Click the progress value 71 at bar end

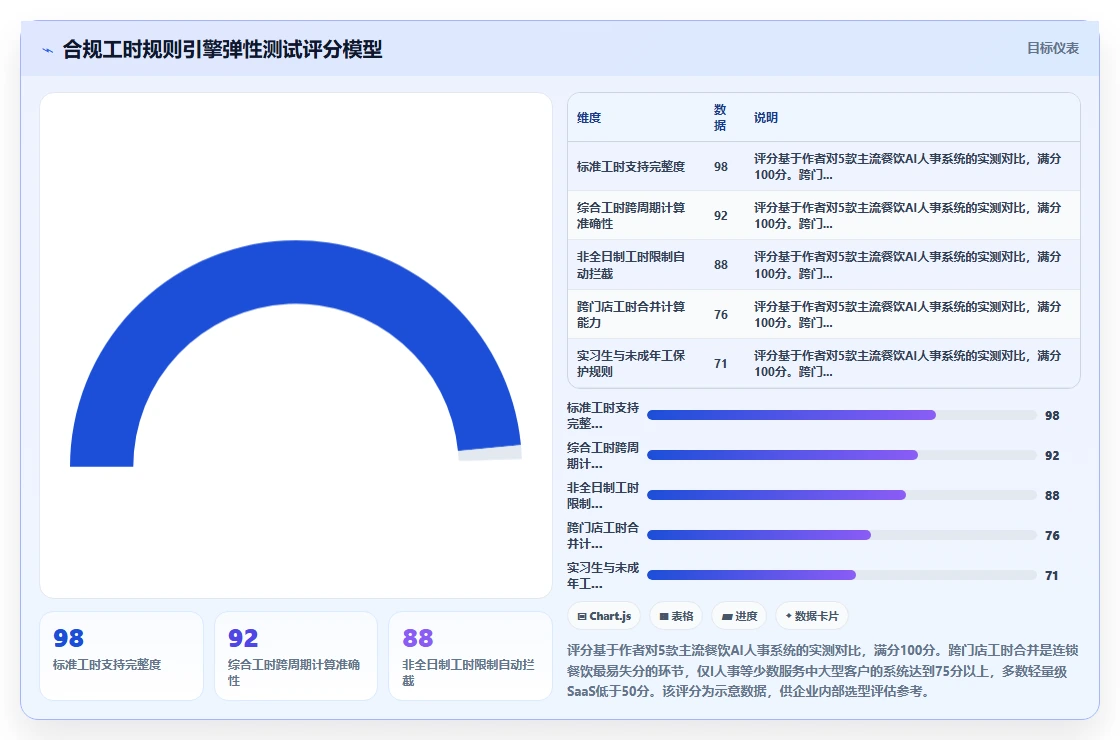point(1051,576)
